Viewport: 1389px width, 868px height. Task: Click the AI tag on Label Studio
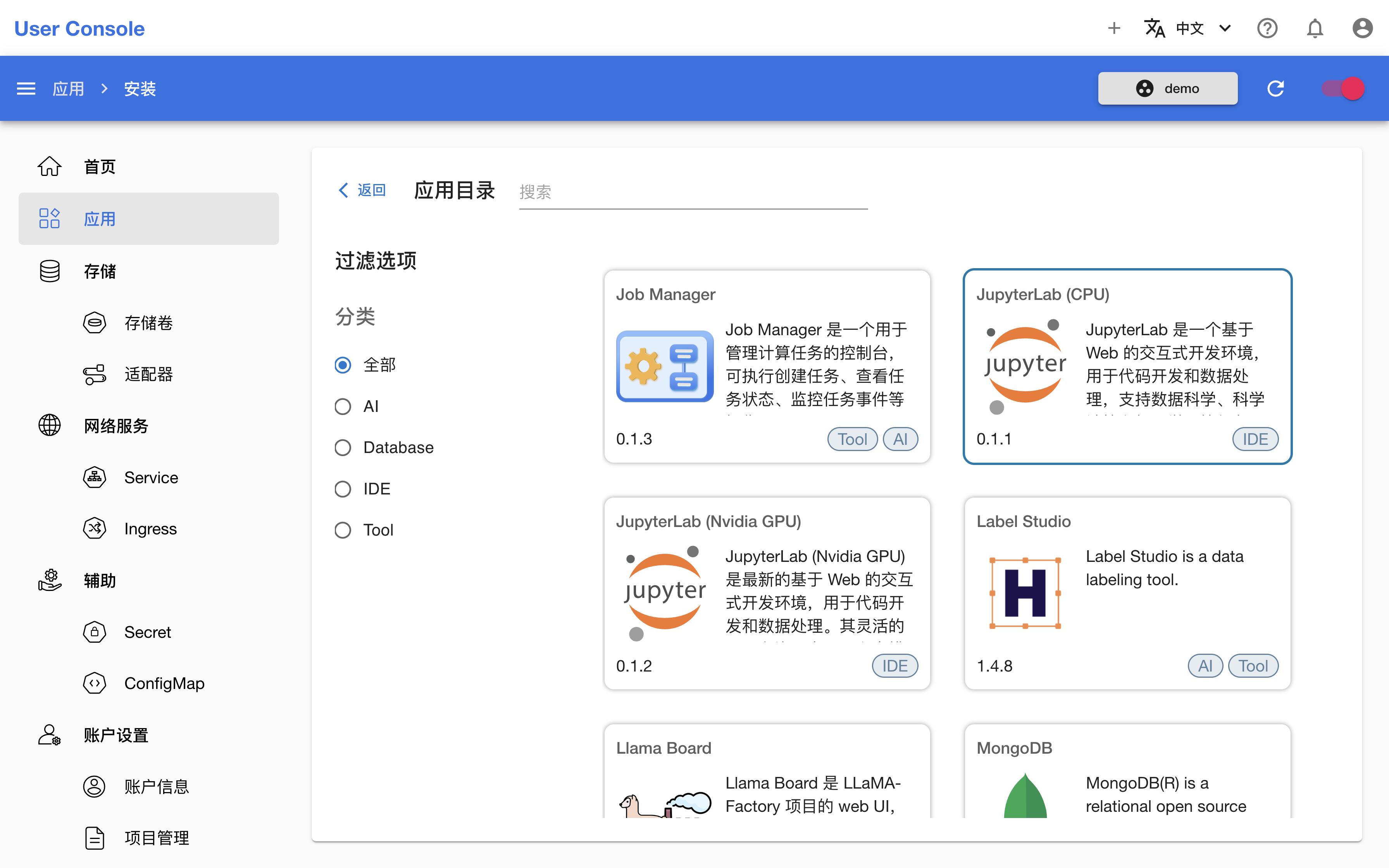pos(1205,666)
